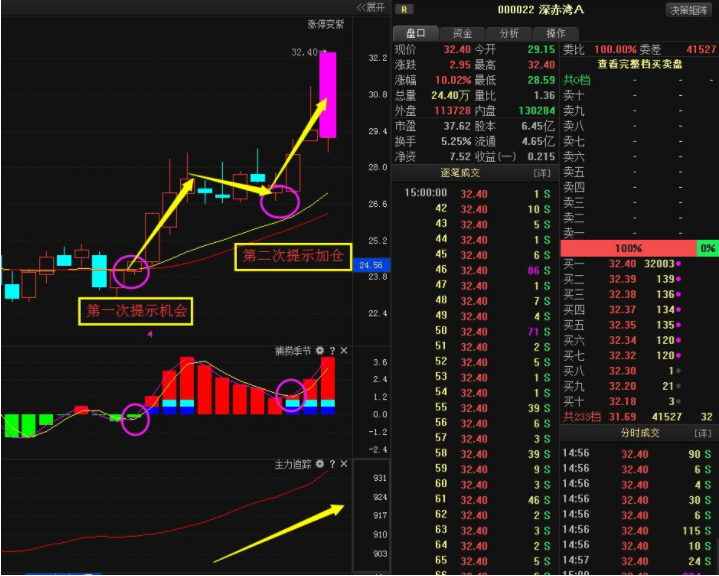The image size is (719, 576).
Task: Click the magenta limit-up candlestick
Action: click(x=328, y=95)
